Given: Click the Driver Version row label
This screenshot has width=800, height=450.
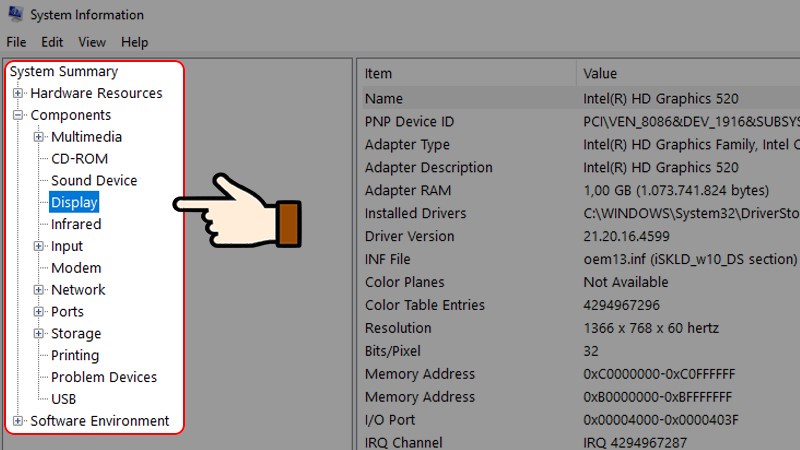Looking at the screenshot, I should 409,236.
